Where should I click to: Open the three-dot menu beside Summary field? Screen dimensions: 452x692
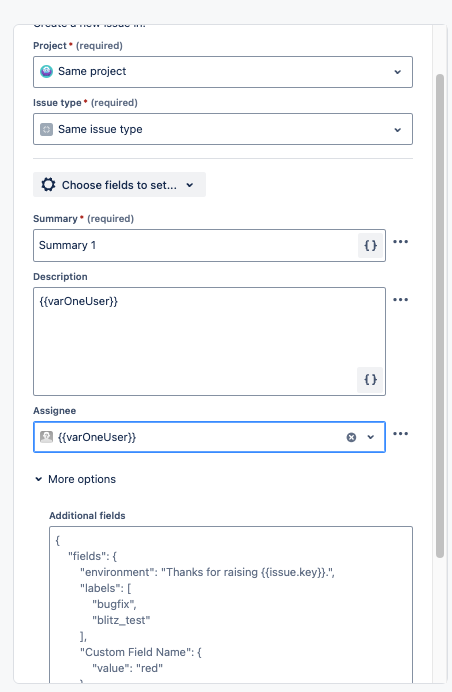pos(400,242)
